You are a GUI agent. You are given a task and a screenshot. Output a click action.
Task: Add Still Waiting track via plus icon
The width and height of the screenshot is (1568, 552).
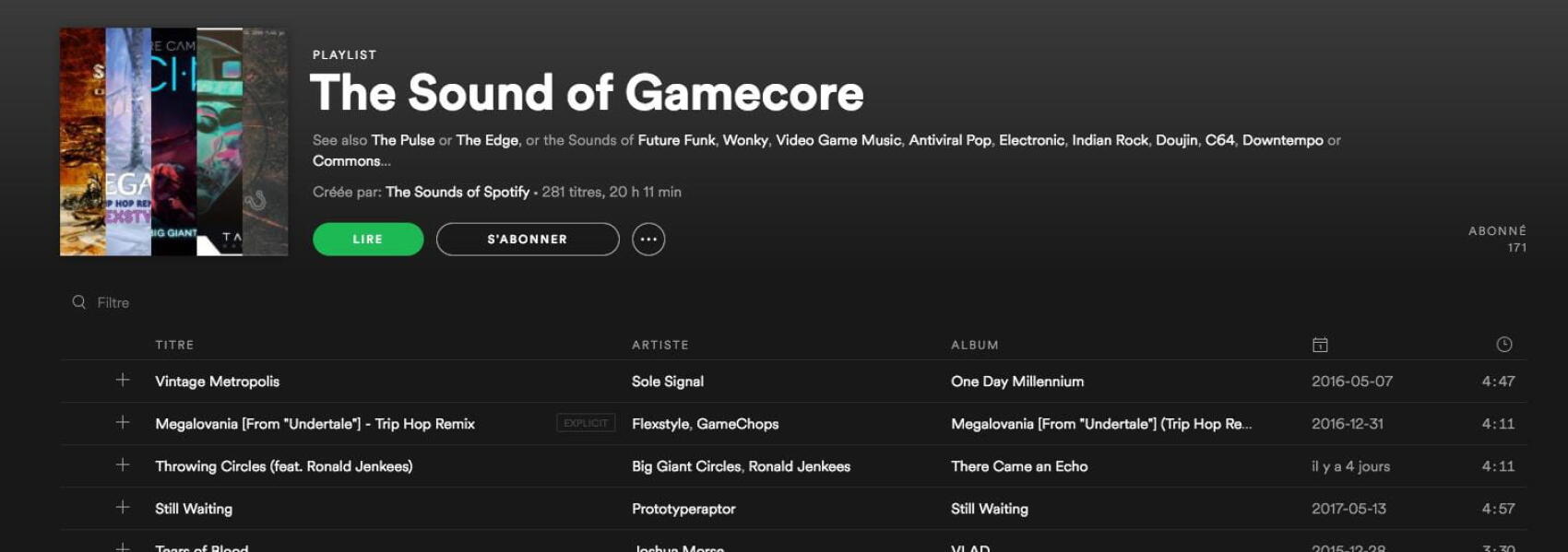click(123, 508)
